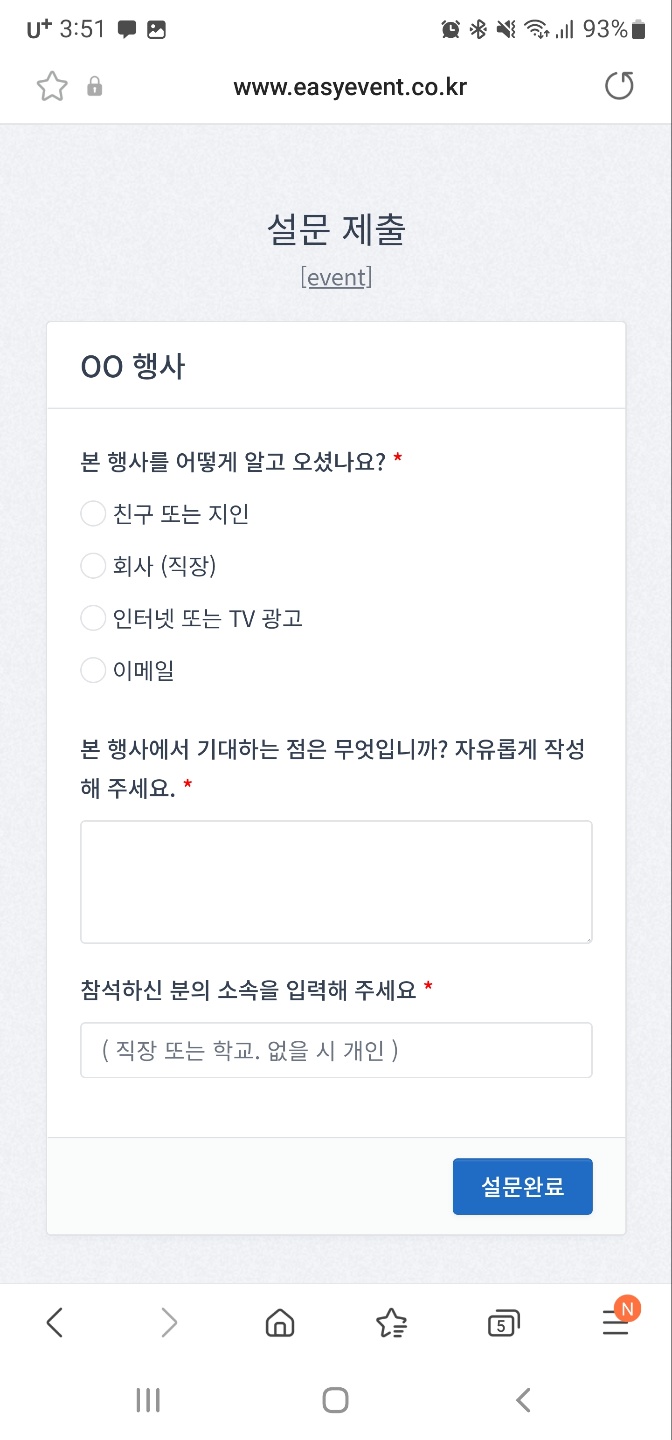Tap the browser forward arrow
The height and width of the screenshot is (1440, 672).
pos(169,1323)
